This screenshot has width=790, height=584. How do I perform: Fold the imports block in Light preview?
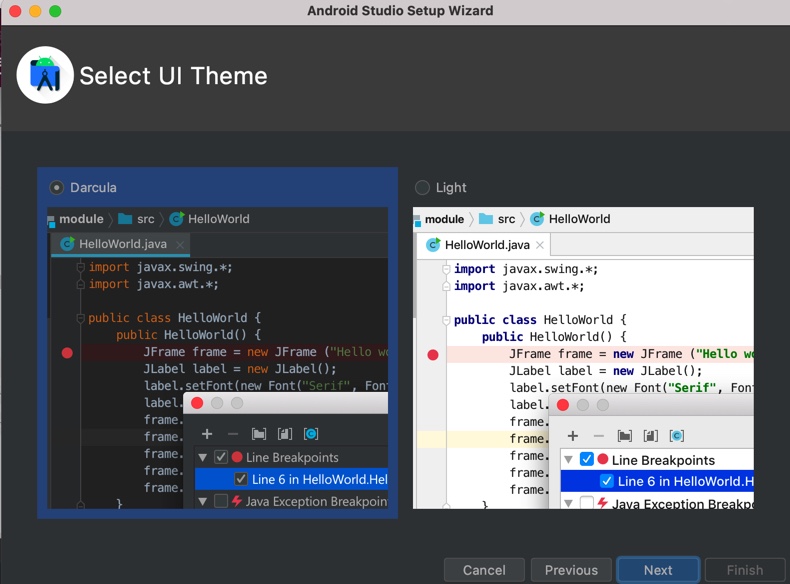pos(446,269)
